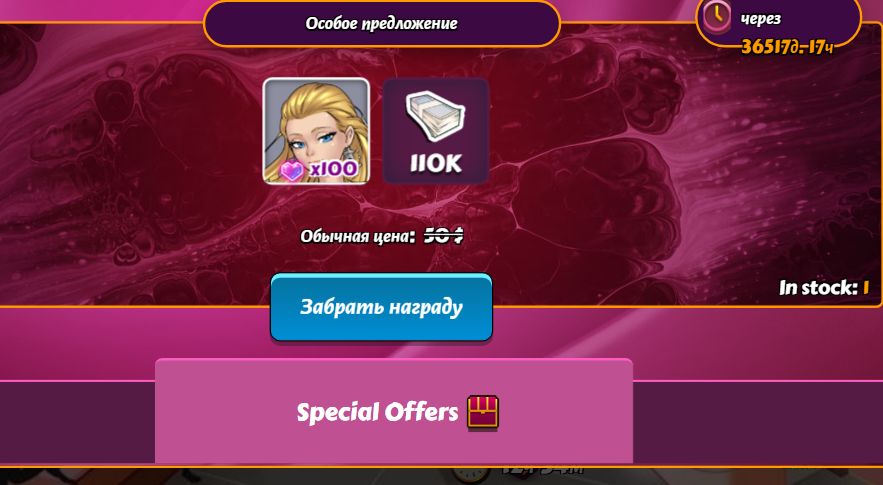Open the Special Offers tab

tap(394, 411)
